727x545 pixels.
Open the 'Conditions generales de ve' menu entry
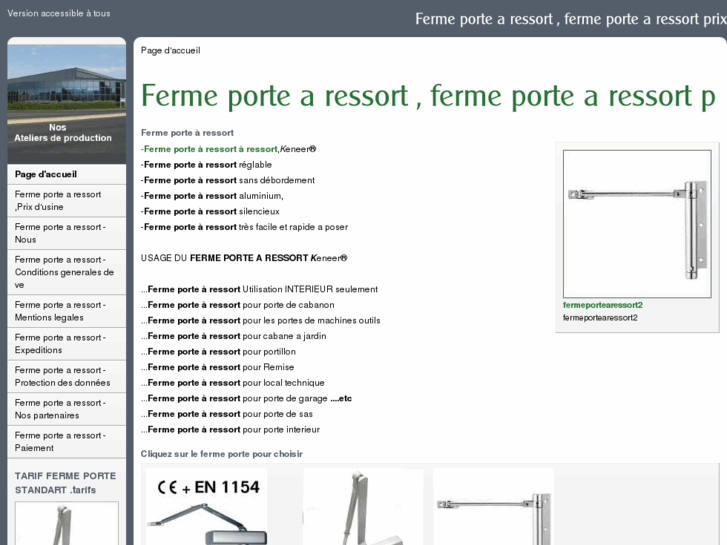tap(67, 272)
